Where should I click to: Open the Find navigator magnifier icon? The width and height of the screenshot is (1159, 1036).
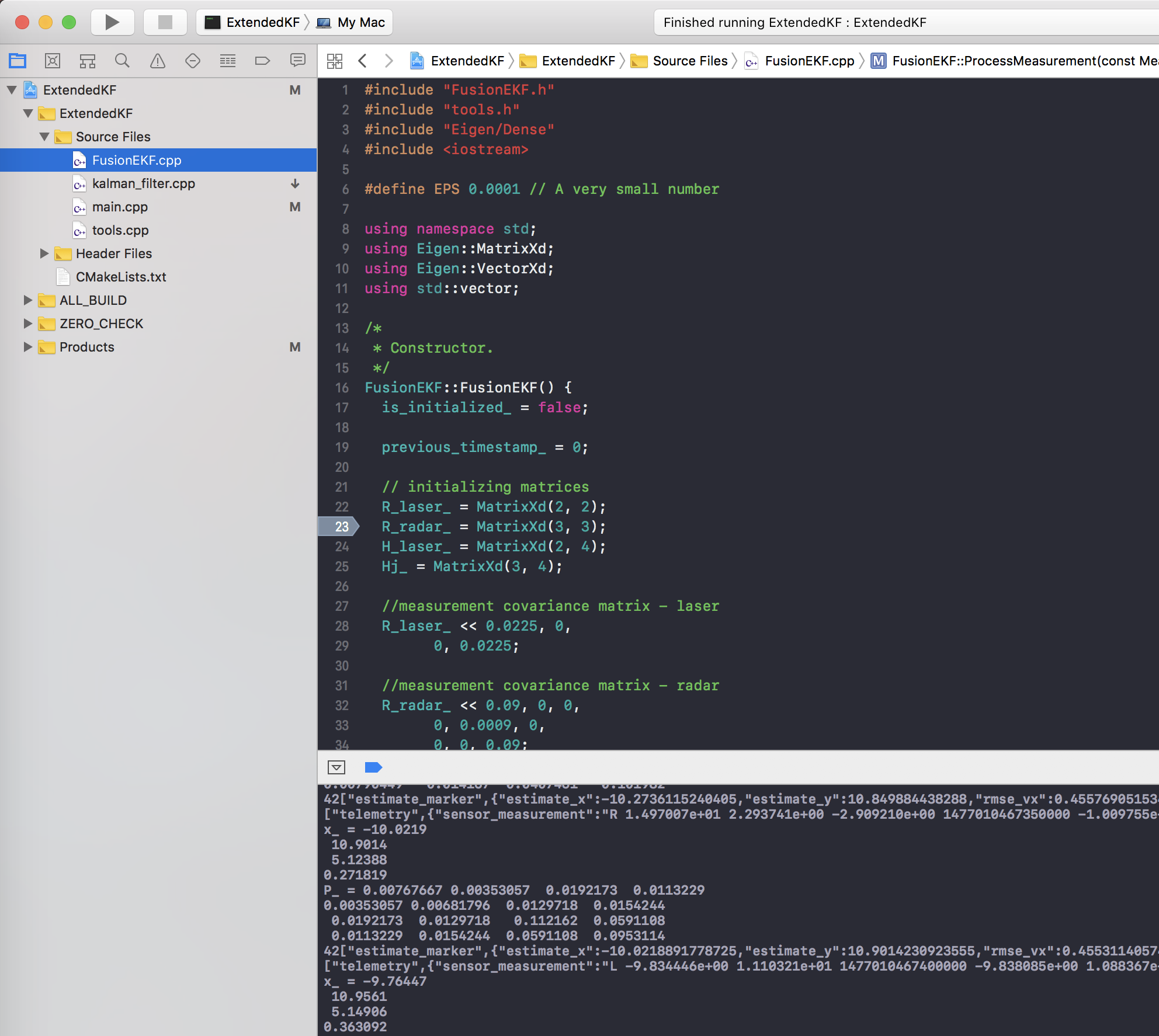point(122,61)
